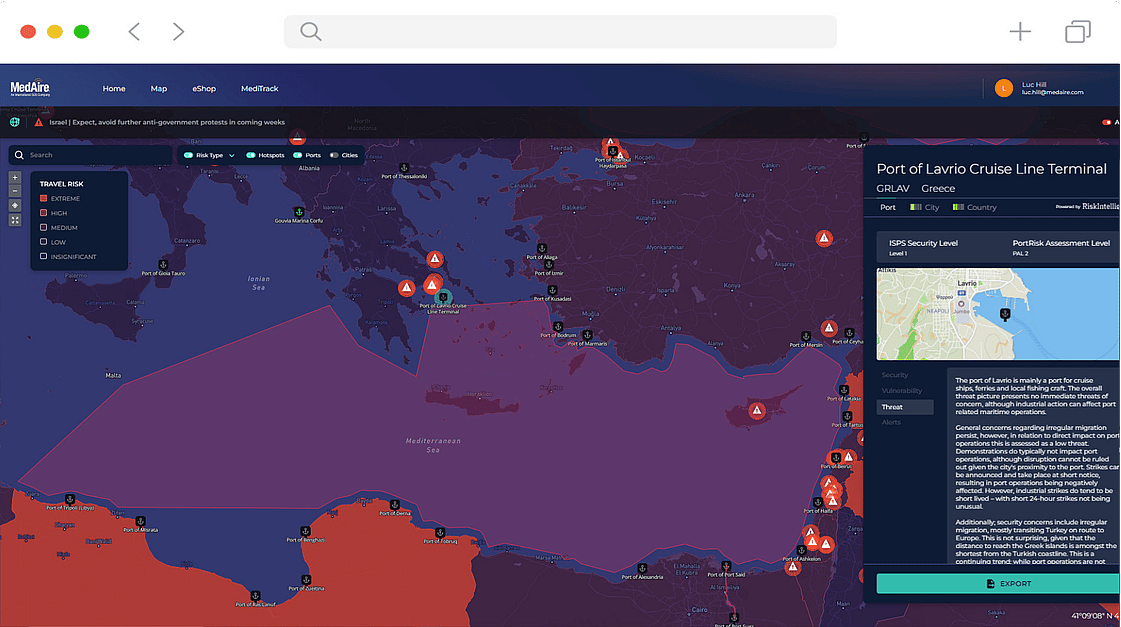
Task: Click the EXPORT button
Action: (x=998, y=583)
